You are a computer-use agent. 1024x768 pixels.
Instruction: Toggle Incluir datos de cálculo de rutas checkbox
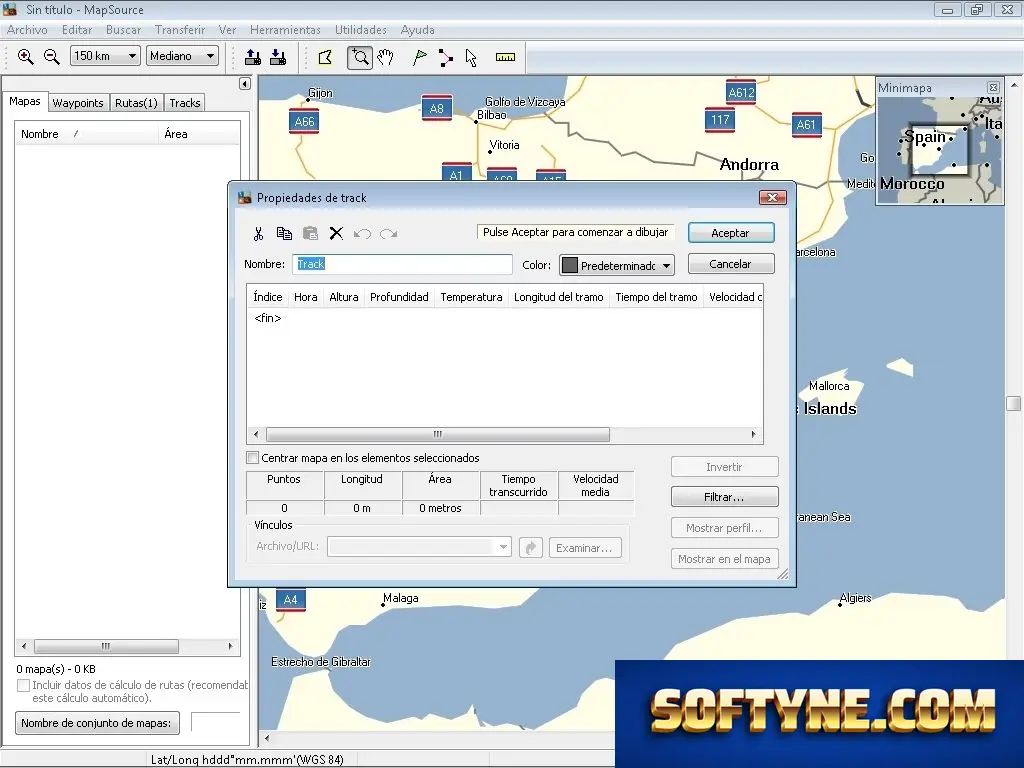pos(24,685)
